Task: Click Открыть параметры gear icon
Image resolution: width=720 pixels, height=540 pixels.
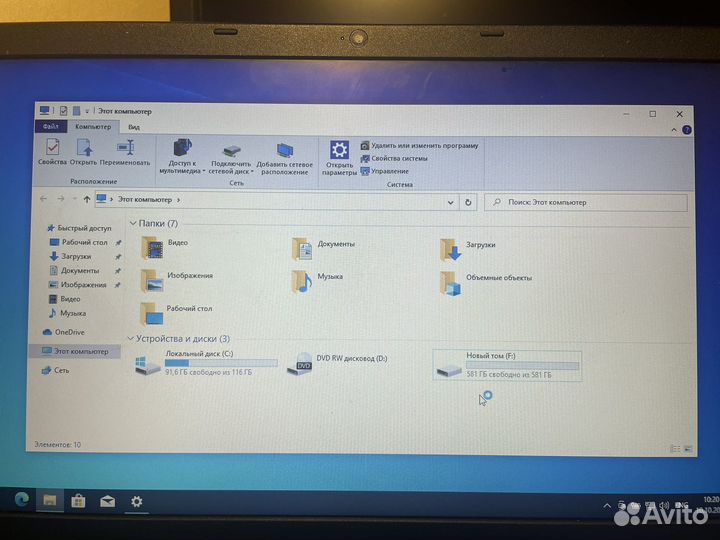Action: coord(339,158)
